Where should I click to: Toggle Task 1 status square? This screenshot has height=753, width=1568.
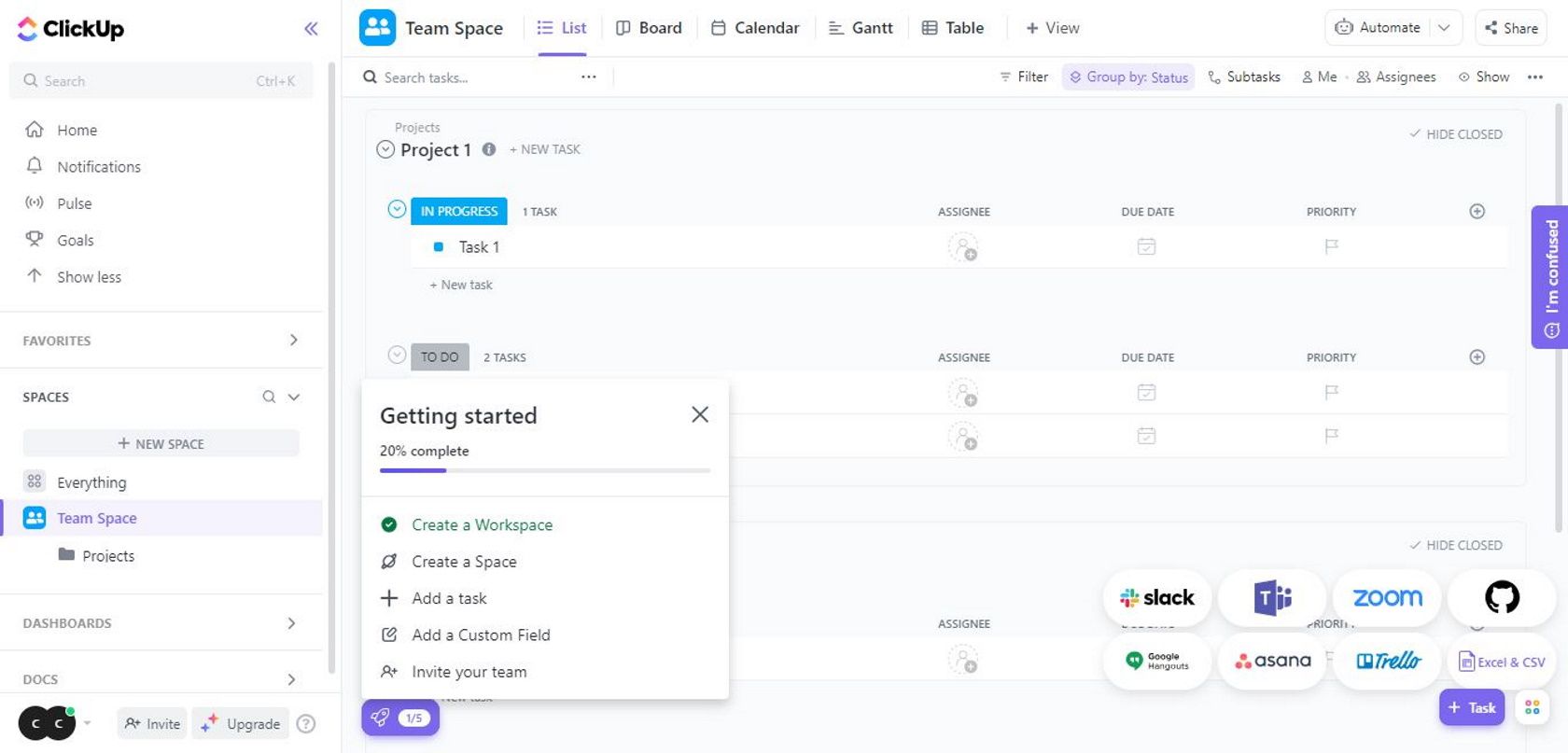click(x=438, y=247)
